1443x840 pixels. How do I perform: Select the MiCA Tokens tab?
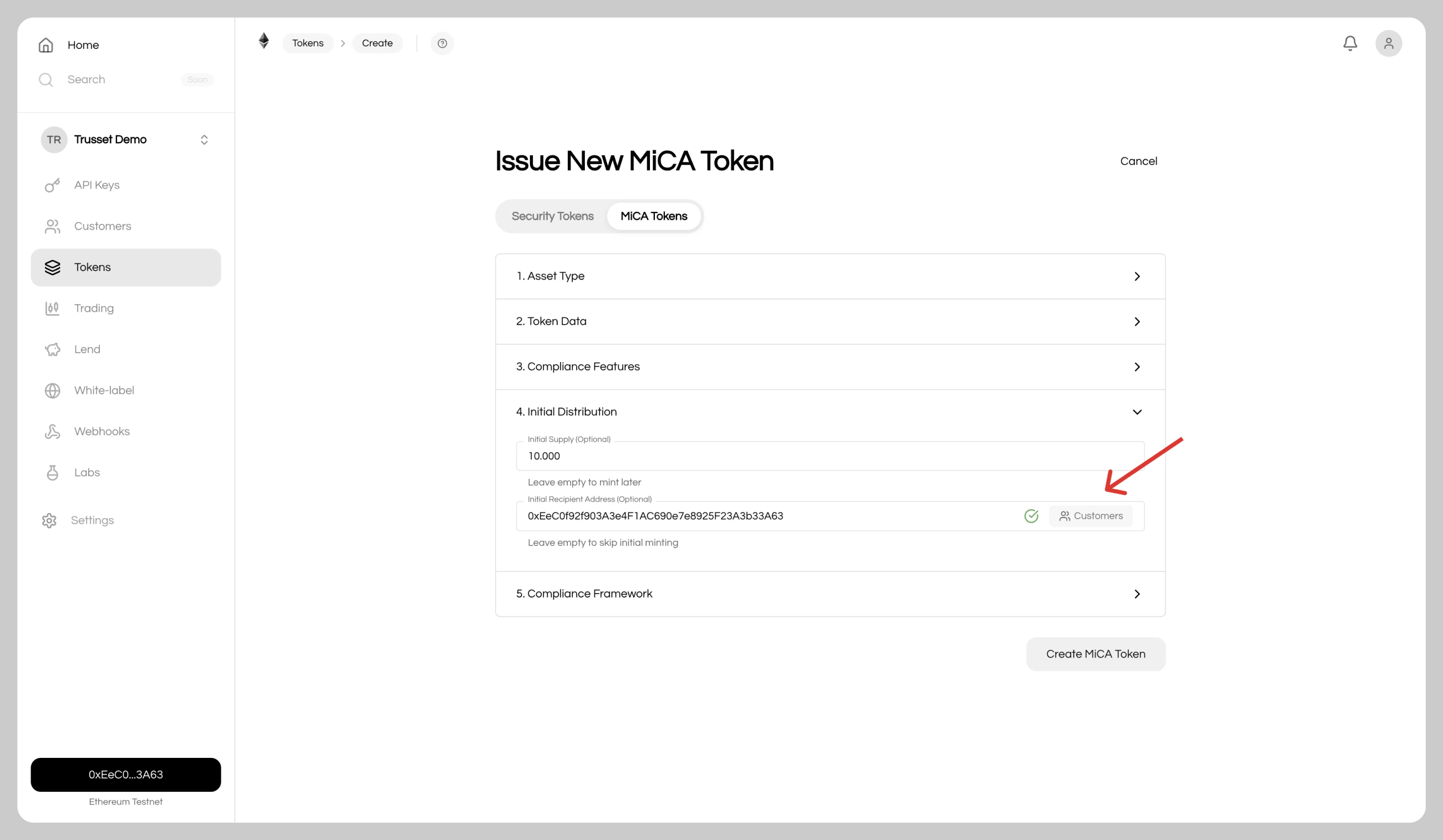point(654,216)
